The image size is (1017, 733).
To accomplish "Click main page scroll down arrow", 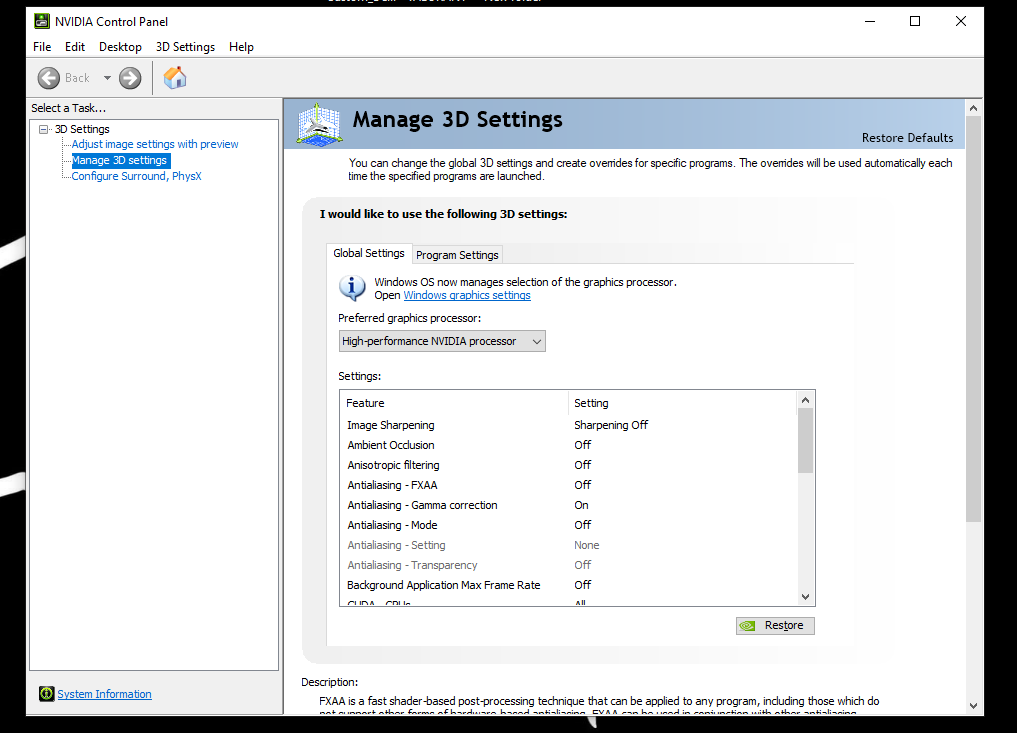I will coord(974,706).
